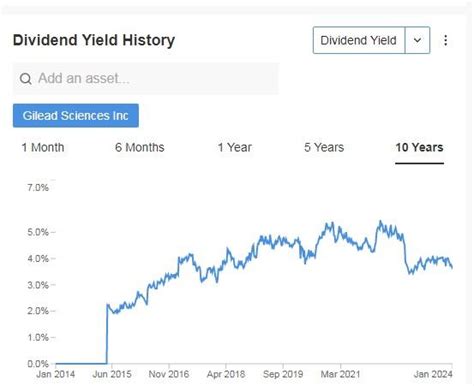Click the search magnifier icon

point(25,79)
